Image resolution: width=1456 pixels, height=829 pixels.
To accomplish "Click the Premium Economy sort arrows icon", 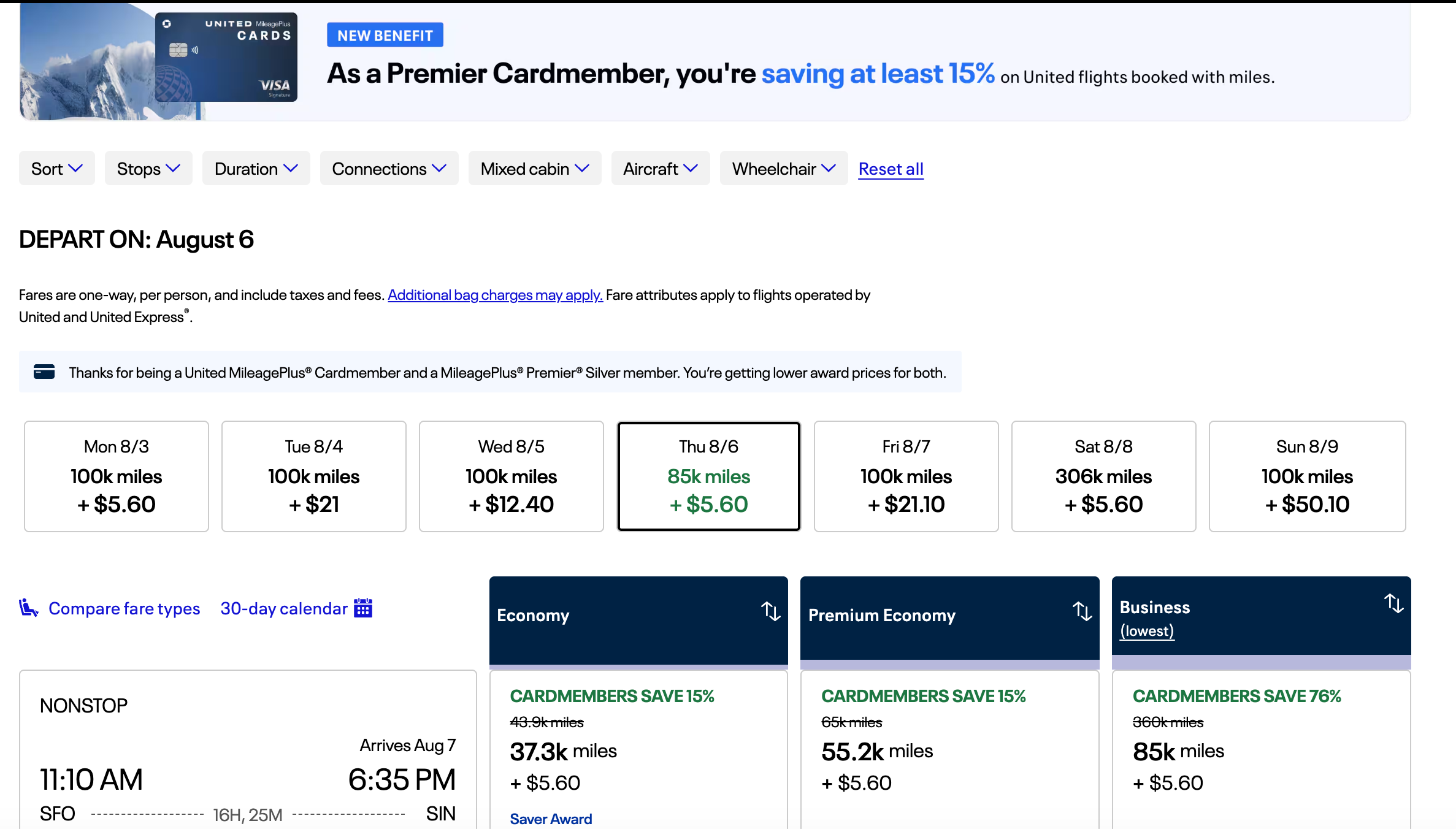I will [1082, 611].
